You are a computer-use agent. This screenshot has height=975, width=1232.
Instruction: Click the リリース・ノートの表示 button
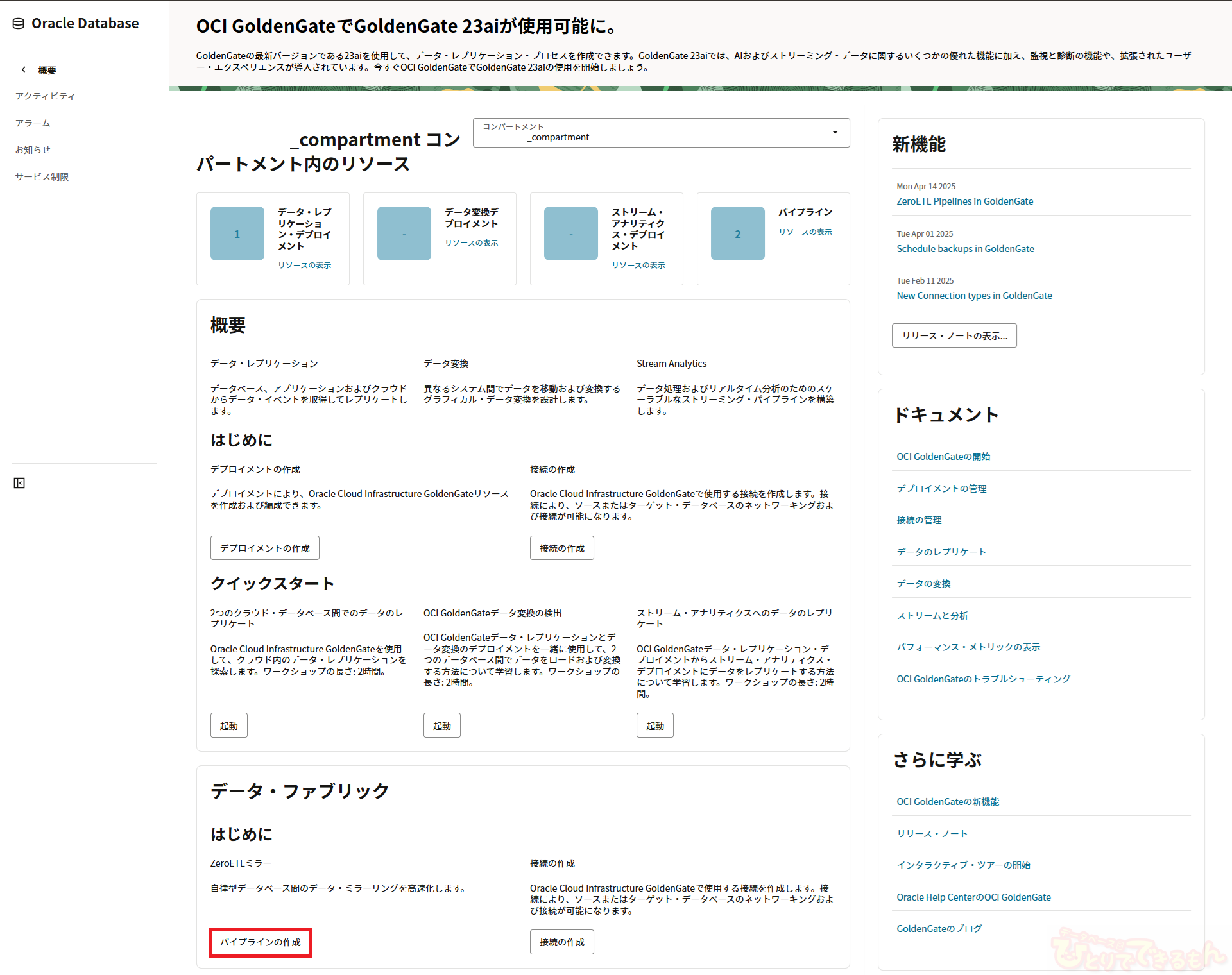[954, 335]
